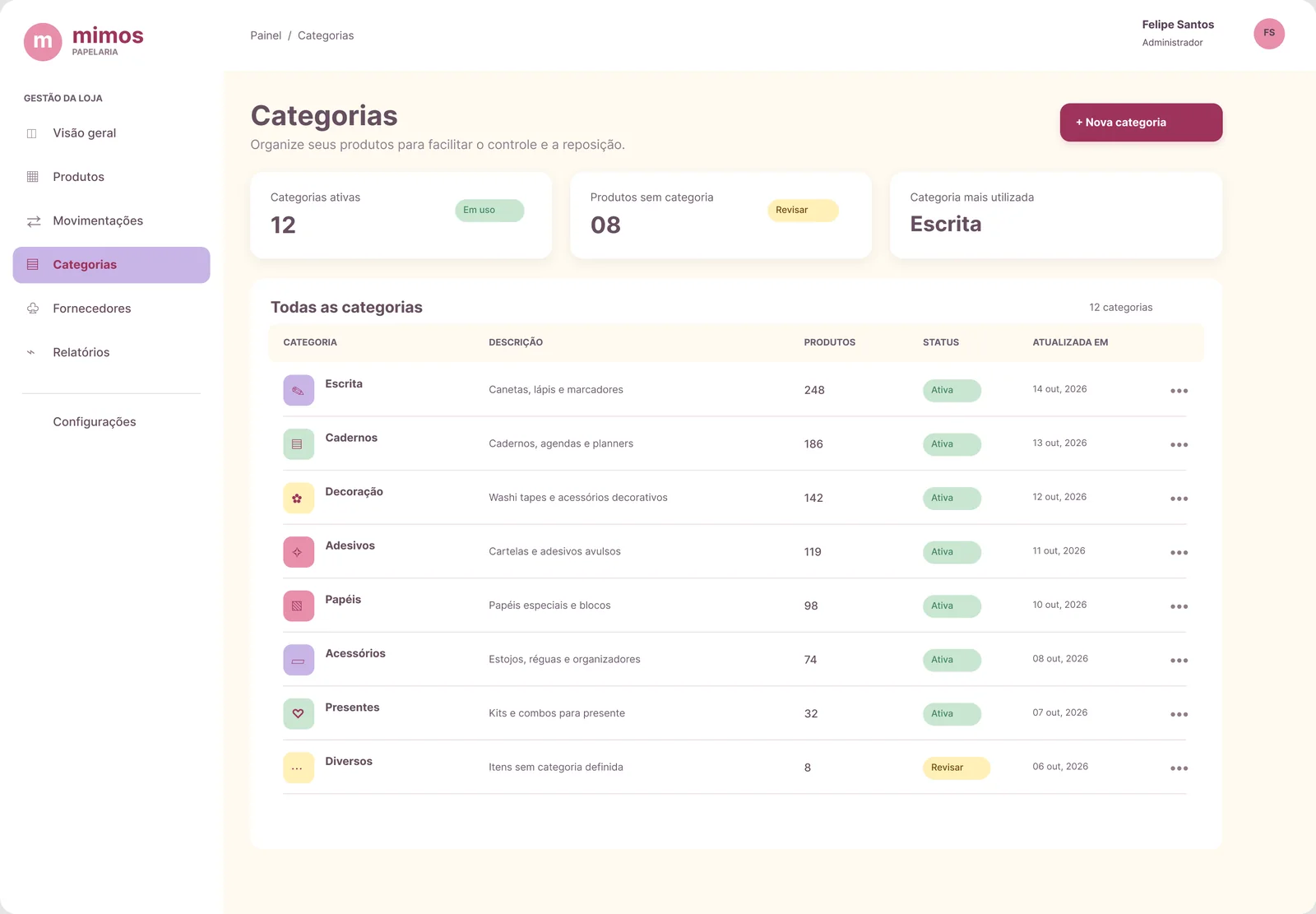Screen dimensions: 1316x914
Task: Click the Escrita category pen icon
Action: 299,391
